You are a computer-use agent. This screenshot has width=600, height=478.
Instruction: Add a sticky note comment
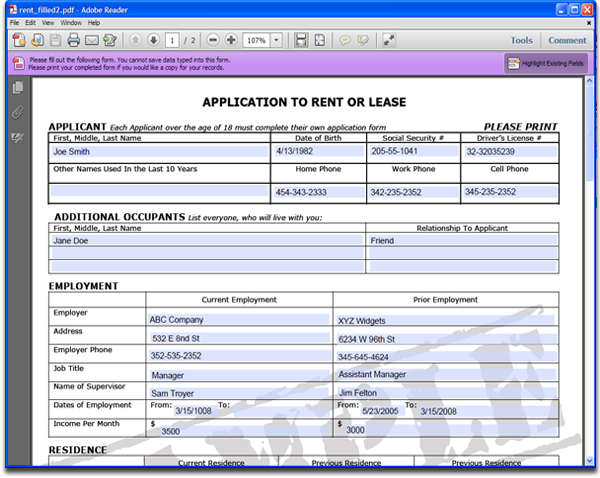point(345,40)
